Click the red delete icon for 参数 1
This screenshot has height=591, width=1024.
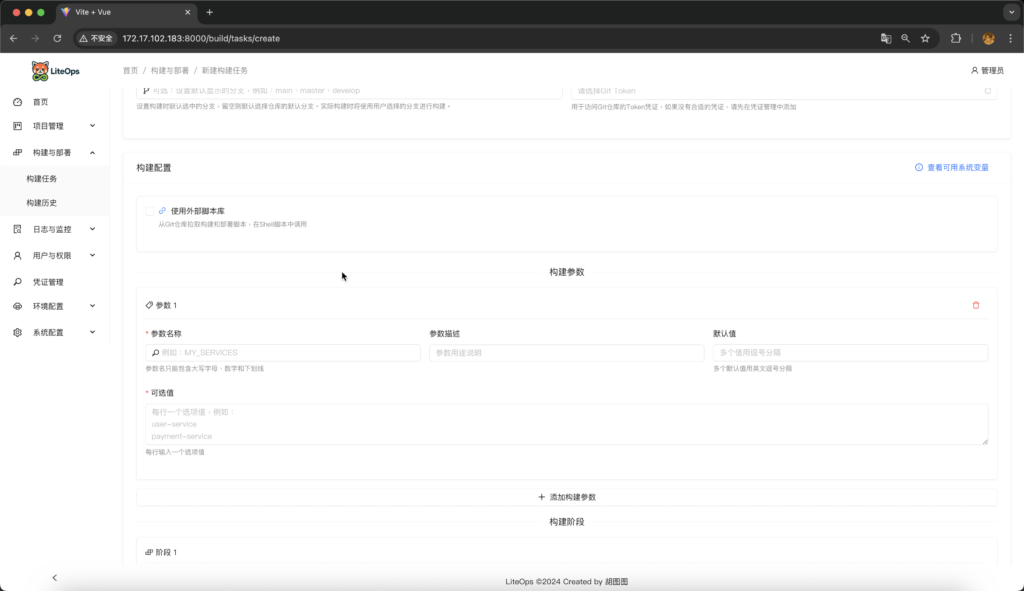[976, 305]
